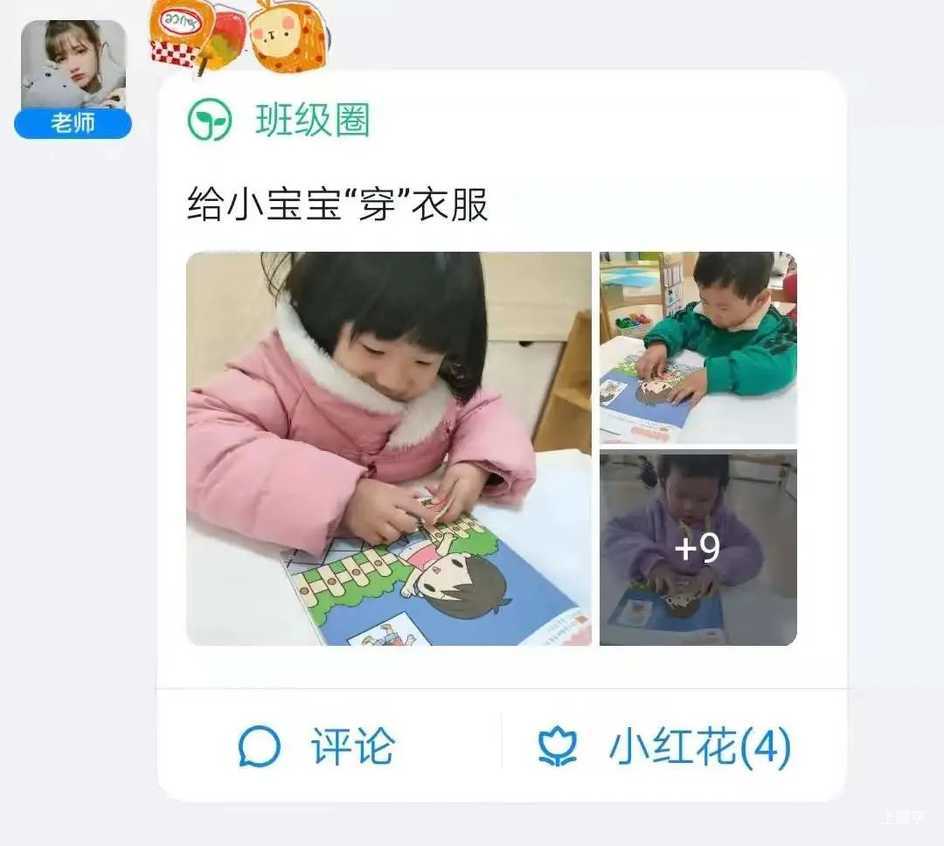Click the comment speech bubble icon
The image size is (944, 846).
[259, 747]
